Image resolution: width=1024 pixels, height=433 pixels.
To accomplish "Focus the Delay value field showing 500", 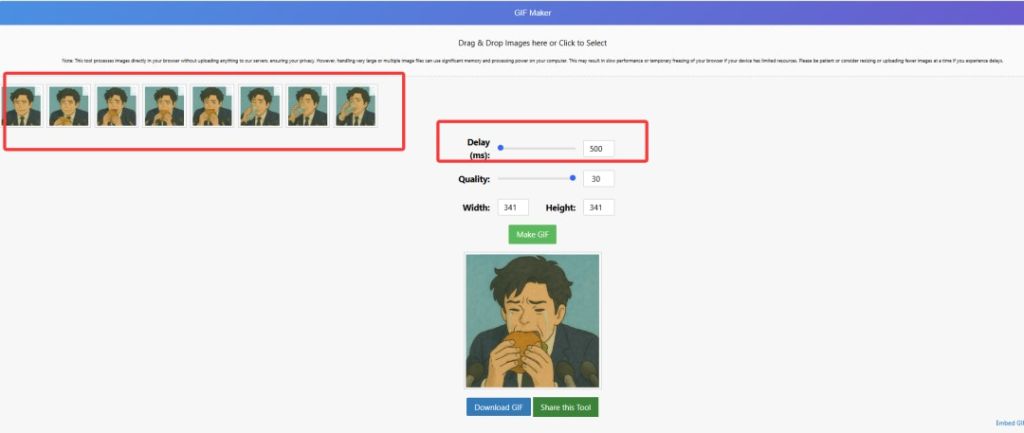I will click(x=598, y=149).
